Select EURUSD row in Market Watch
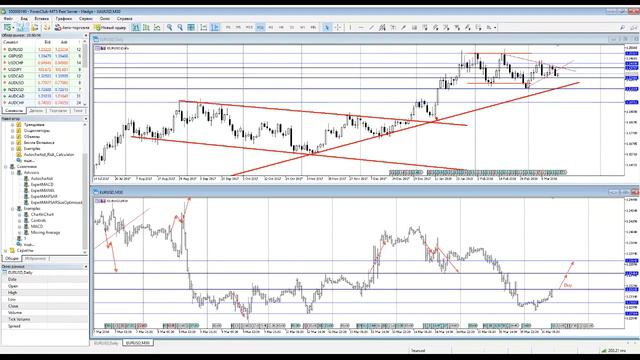This screenshot has height=360, width=640. point(42,49)
